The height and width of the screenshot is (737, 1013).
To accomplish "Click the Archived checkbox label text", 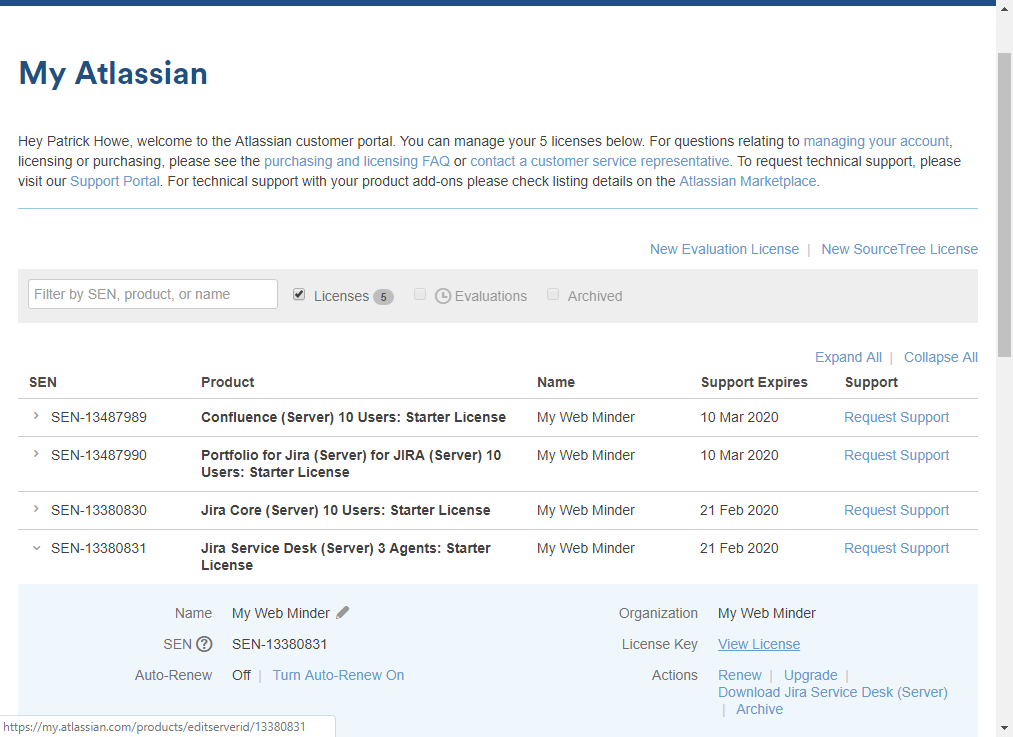I will click(595, 296).
